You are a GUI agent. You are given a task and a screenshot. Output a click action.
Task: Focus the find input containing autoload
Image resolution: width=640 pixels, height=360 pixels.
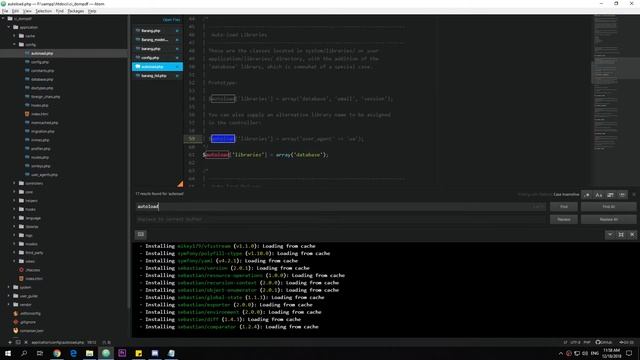coord(341,207)
